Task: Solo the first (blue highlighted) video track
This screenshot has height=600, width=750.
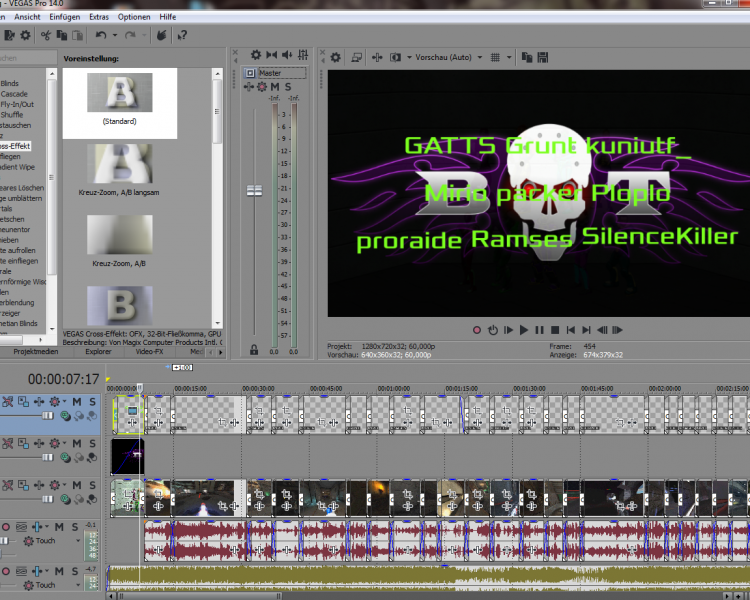Action: [x=92, y=401]
